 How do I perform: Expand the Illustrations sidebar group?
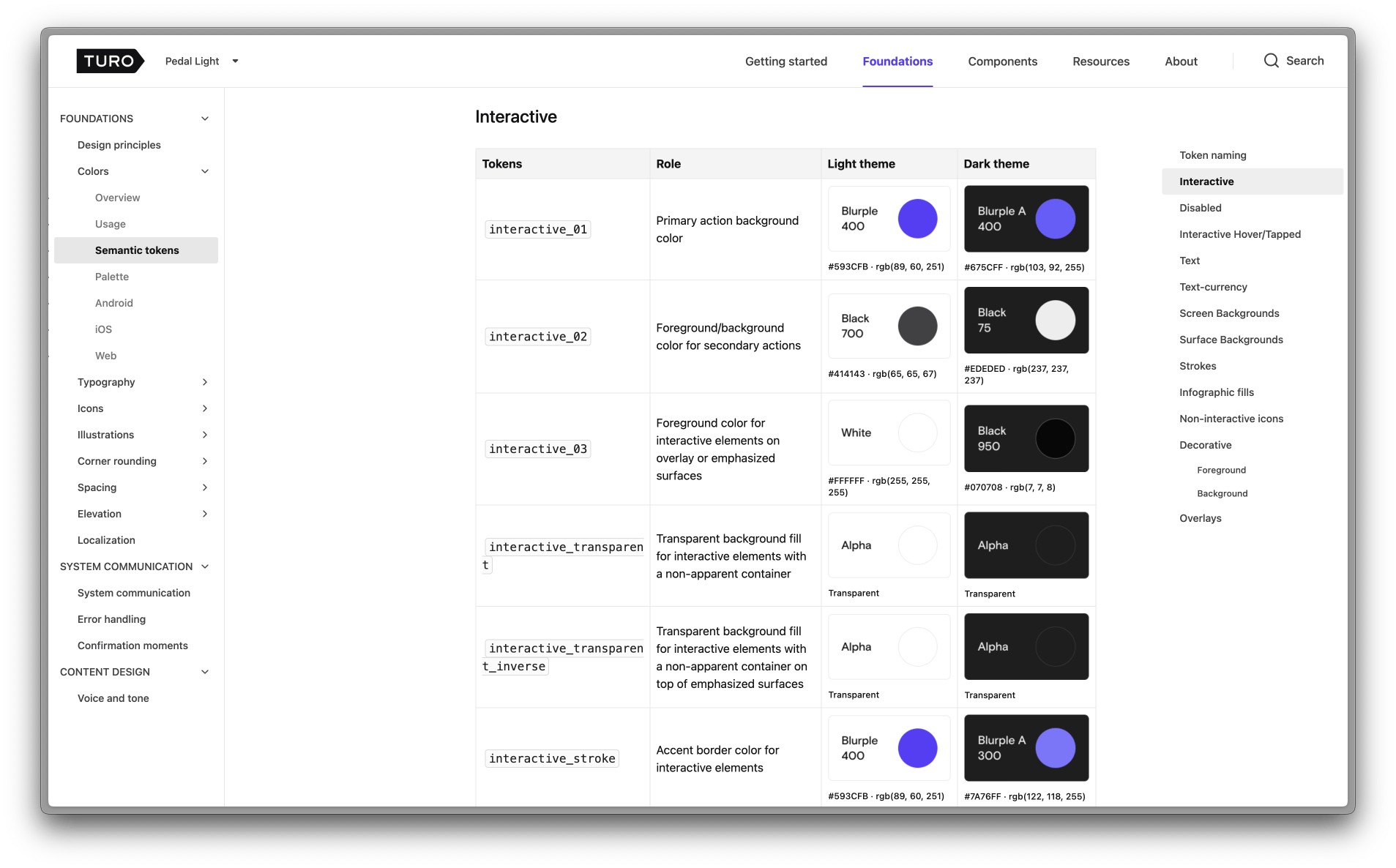205,435
